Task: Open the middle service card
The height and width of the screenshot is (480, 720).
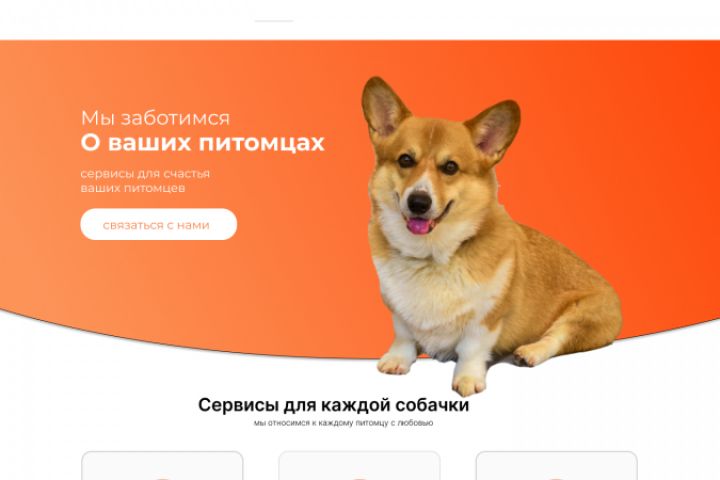Action: pyautogui.click(x=359, y=465)
